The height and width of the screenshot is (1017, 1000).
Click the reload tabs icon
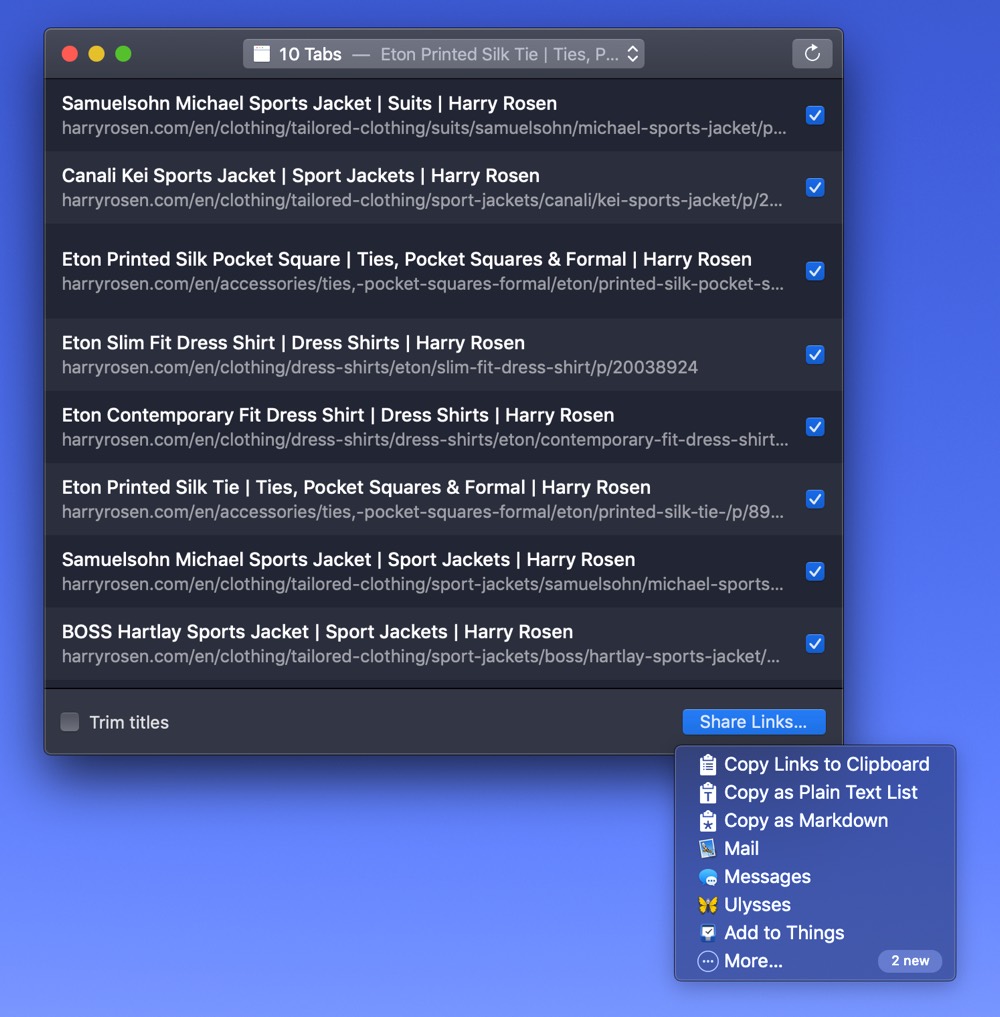click(812, 54)
